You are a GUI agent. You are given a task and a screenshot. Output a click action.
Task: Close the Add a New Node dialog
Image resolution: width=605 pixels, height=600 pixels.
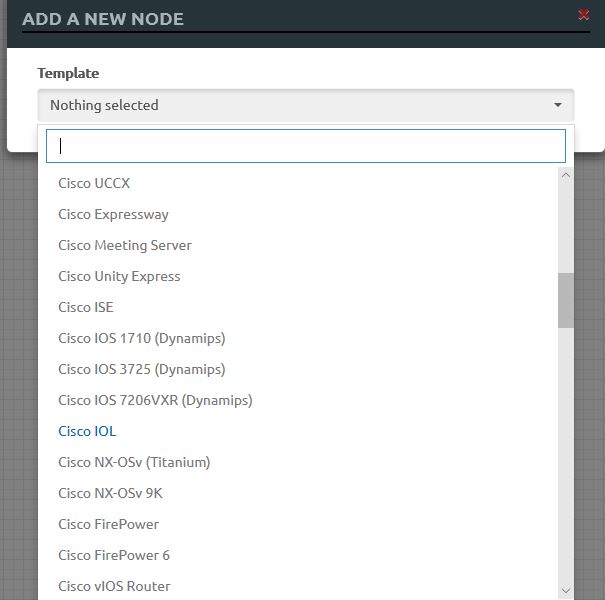click(583, 15)
